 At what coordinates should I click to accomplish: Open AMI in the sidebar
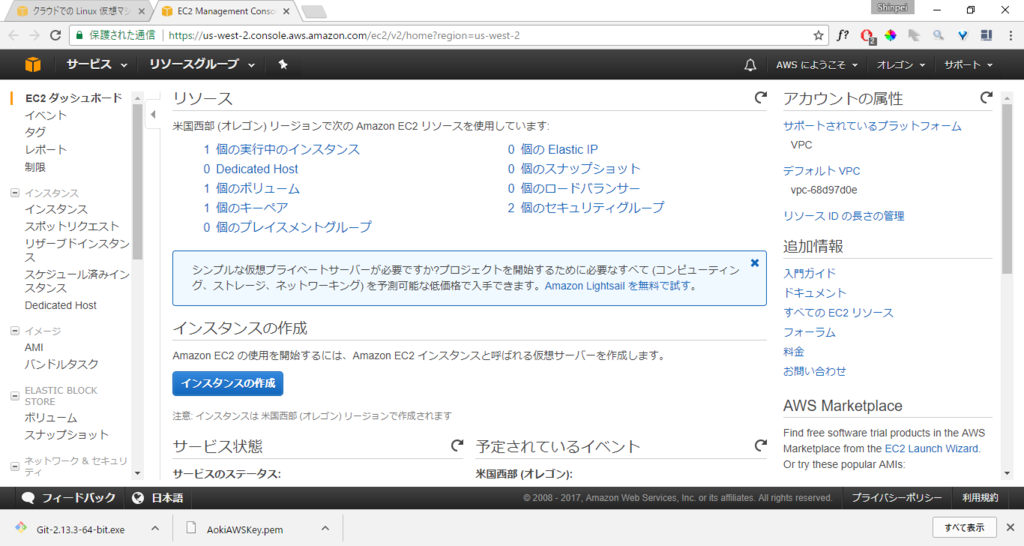[x=34, y=347]
